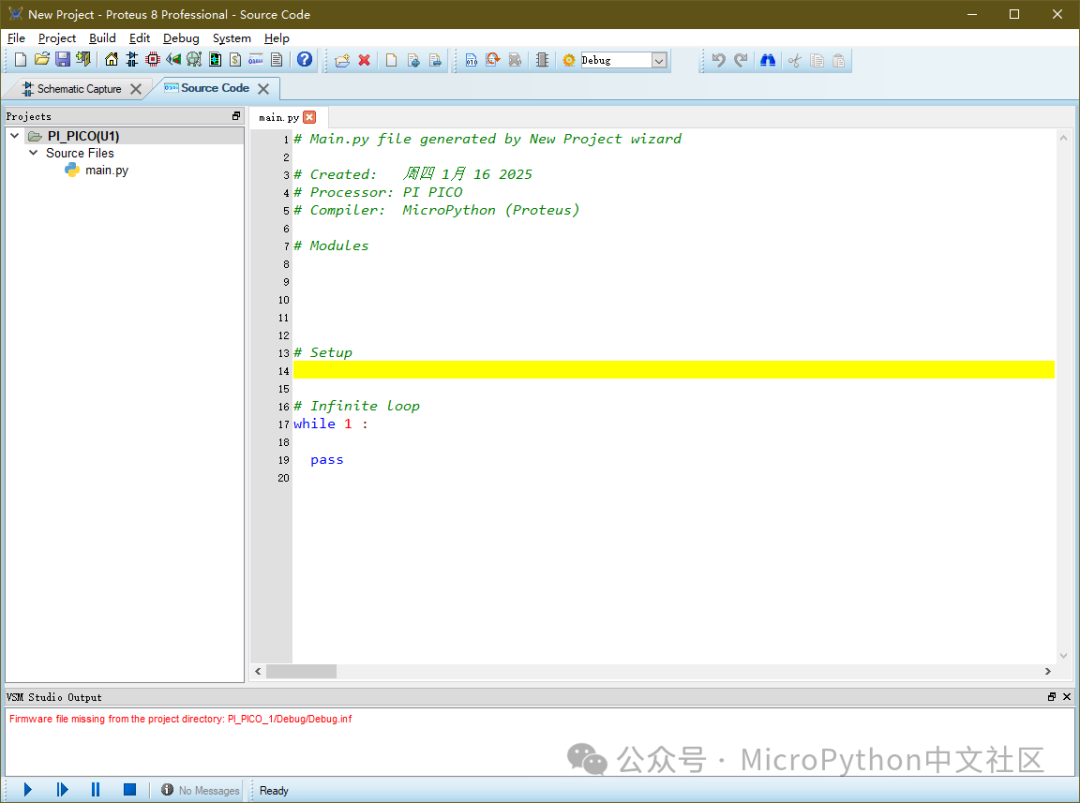The height and width of the screenshot is (803, 1080).
Task: Click the Step simulation button
Action: point(62,789)
